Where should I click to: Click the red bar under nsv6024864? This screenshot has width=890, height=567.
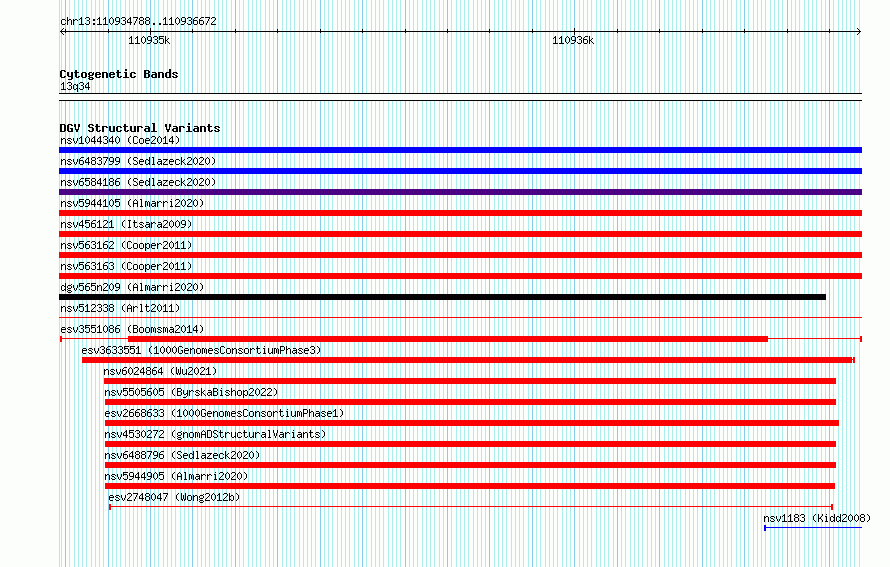[469, 381]
